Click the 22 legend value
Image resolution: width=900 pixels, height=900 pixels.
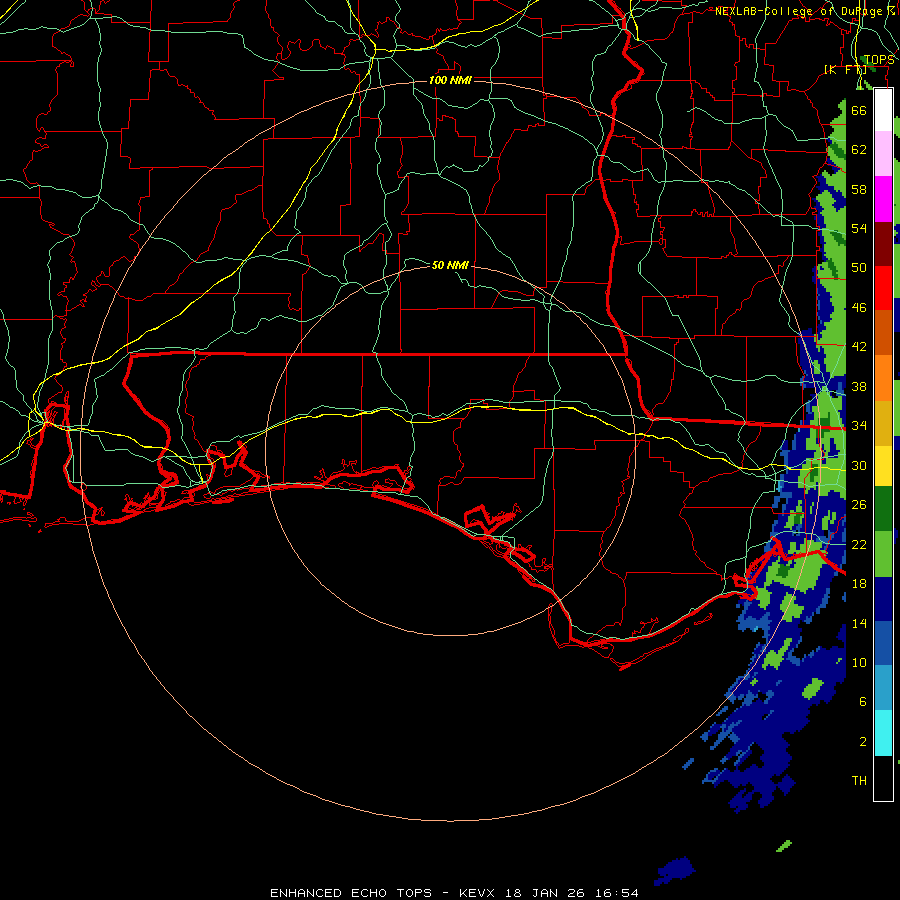click(x=859, y=545)
